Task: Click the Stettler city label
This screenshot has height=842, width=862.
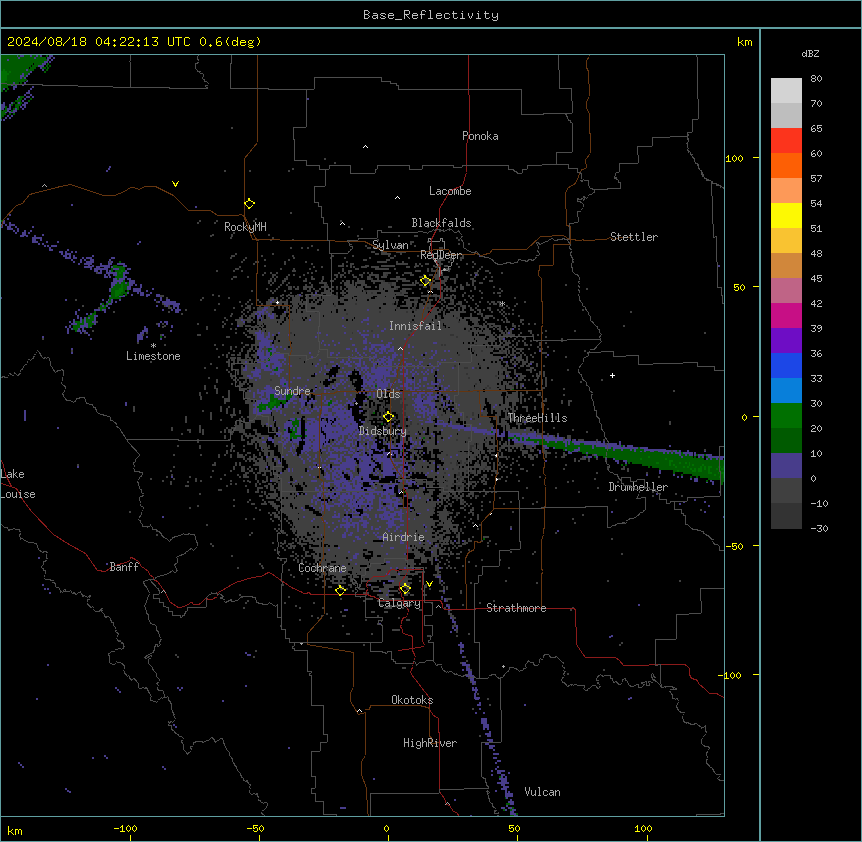Action: [634, 237]
